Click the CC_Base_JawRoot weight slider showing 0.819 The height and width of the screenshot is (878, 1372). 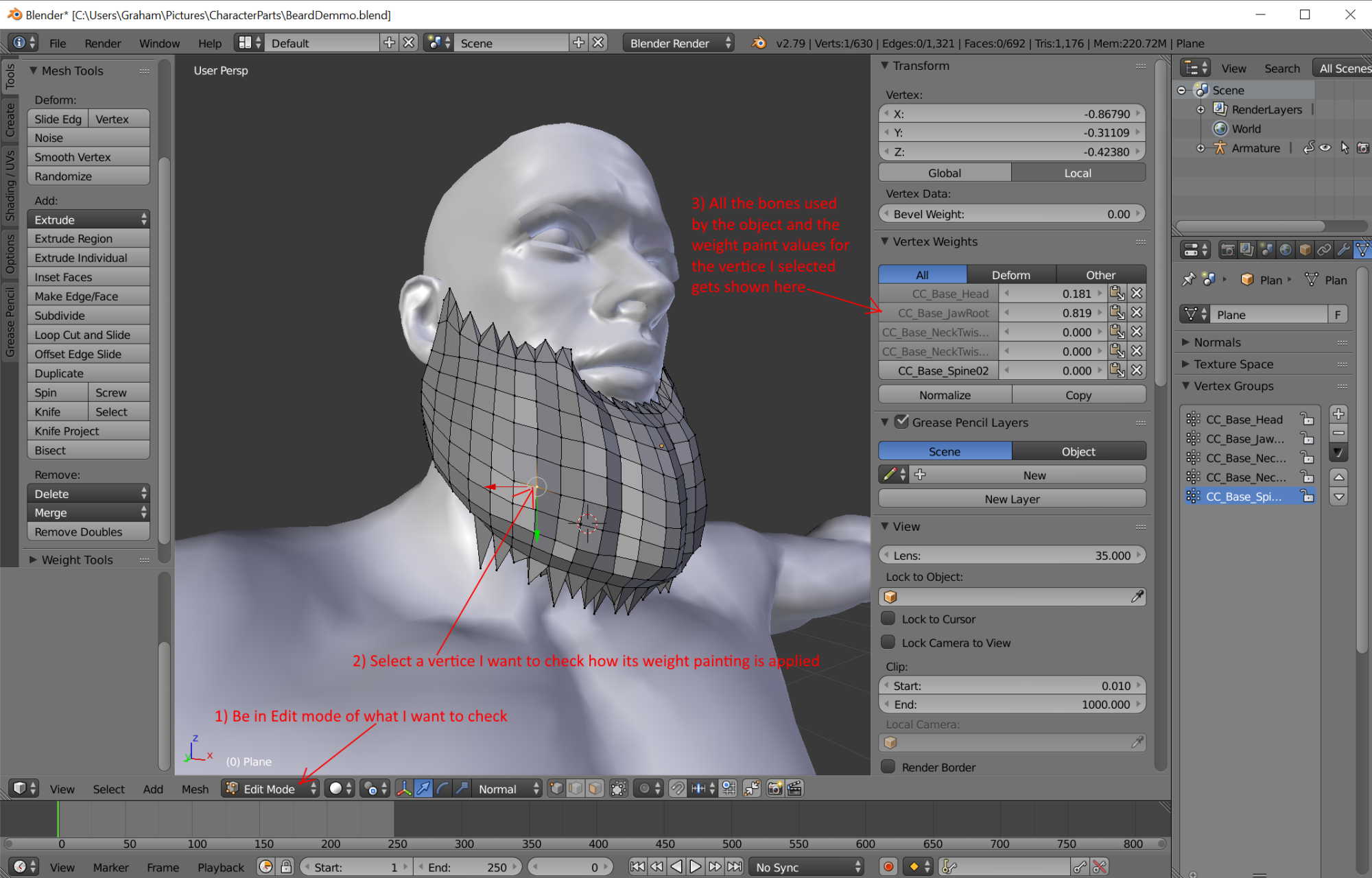click(1053, 313)
